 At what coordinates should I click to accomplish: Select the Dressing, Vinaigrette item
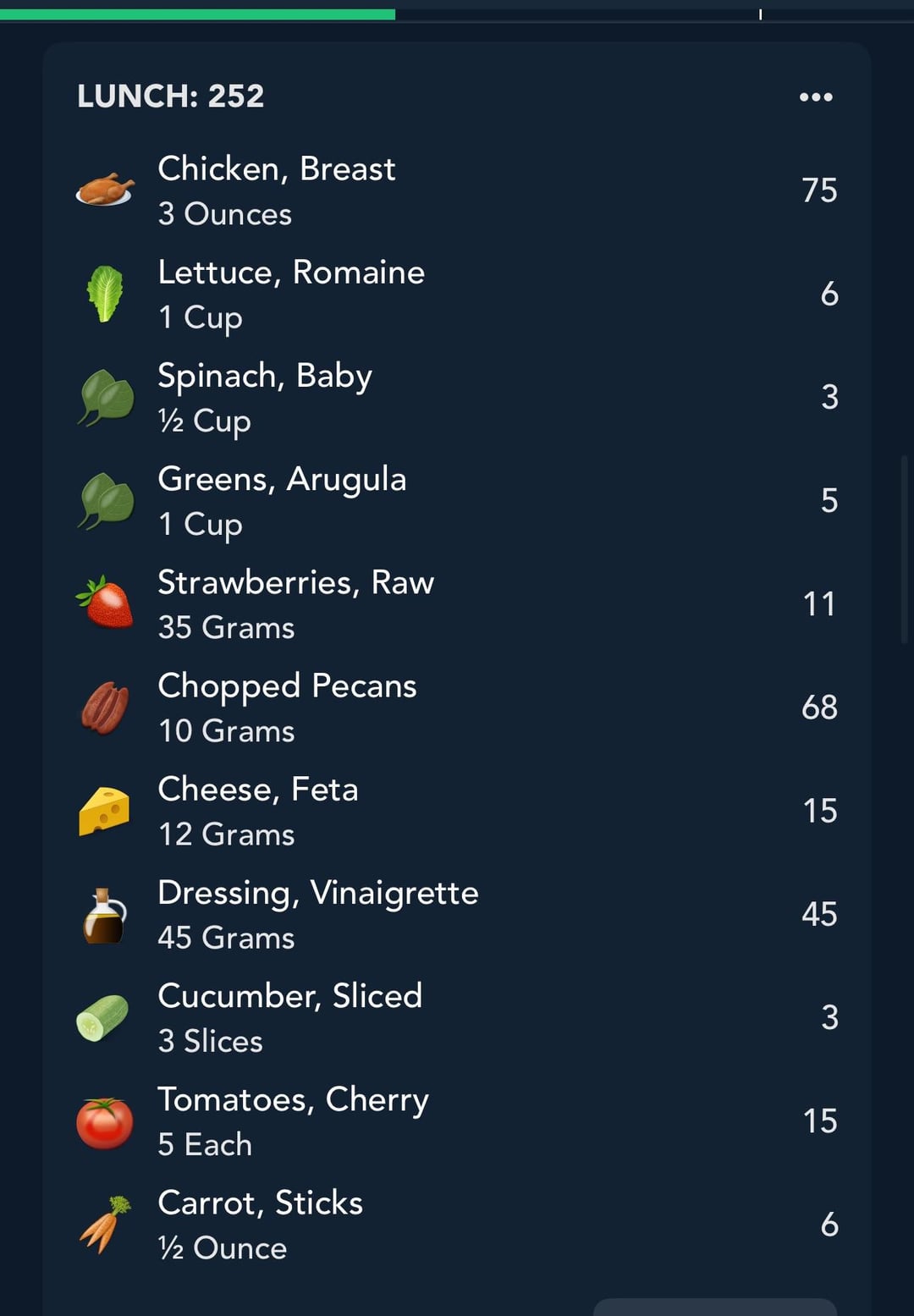(457, 914)
